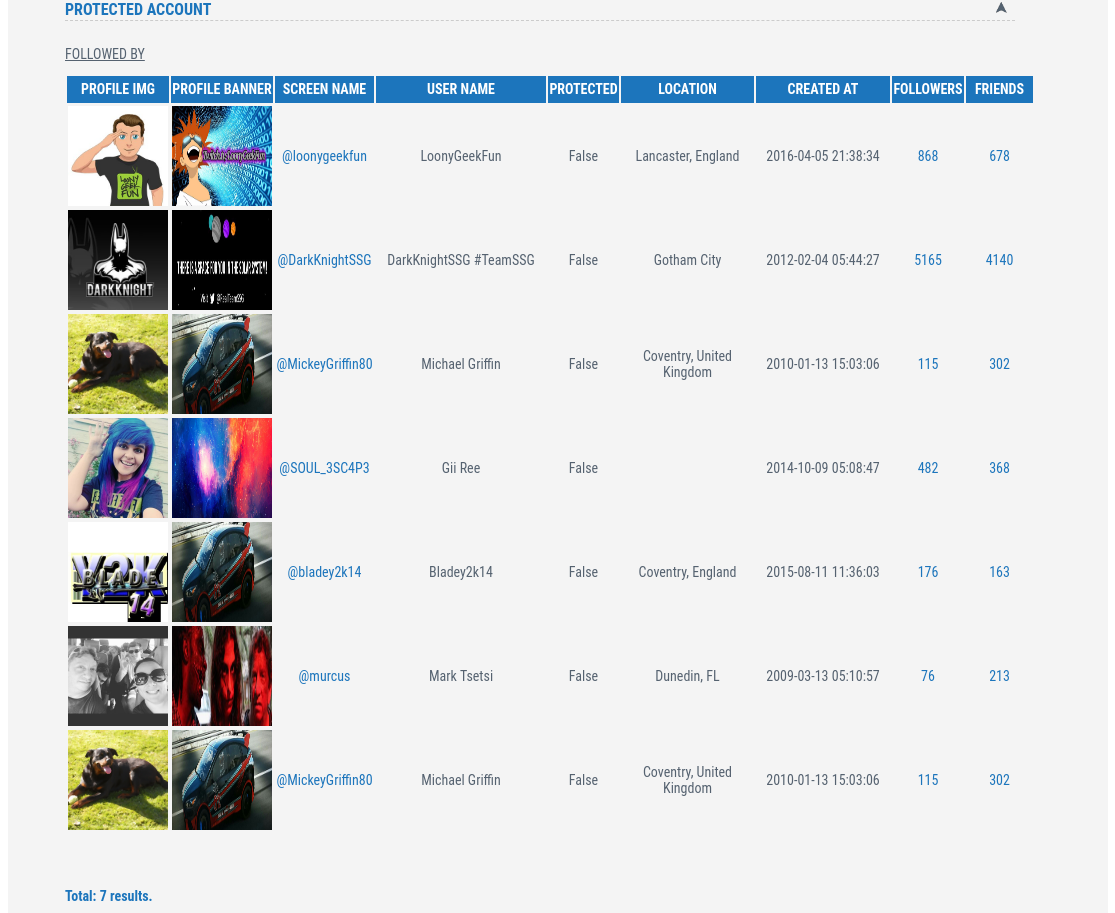The image size is (1115, 913).
Task: Click the 868 followers count
Action: coord(928,156)
